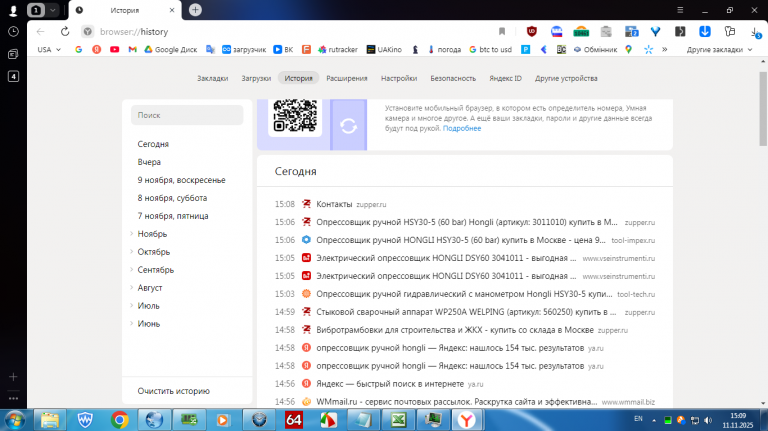Open the Другие закладки dropdown
Screen dimensions: 768x431
(719, 49)
